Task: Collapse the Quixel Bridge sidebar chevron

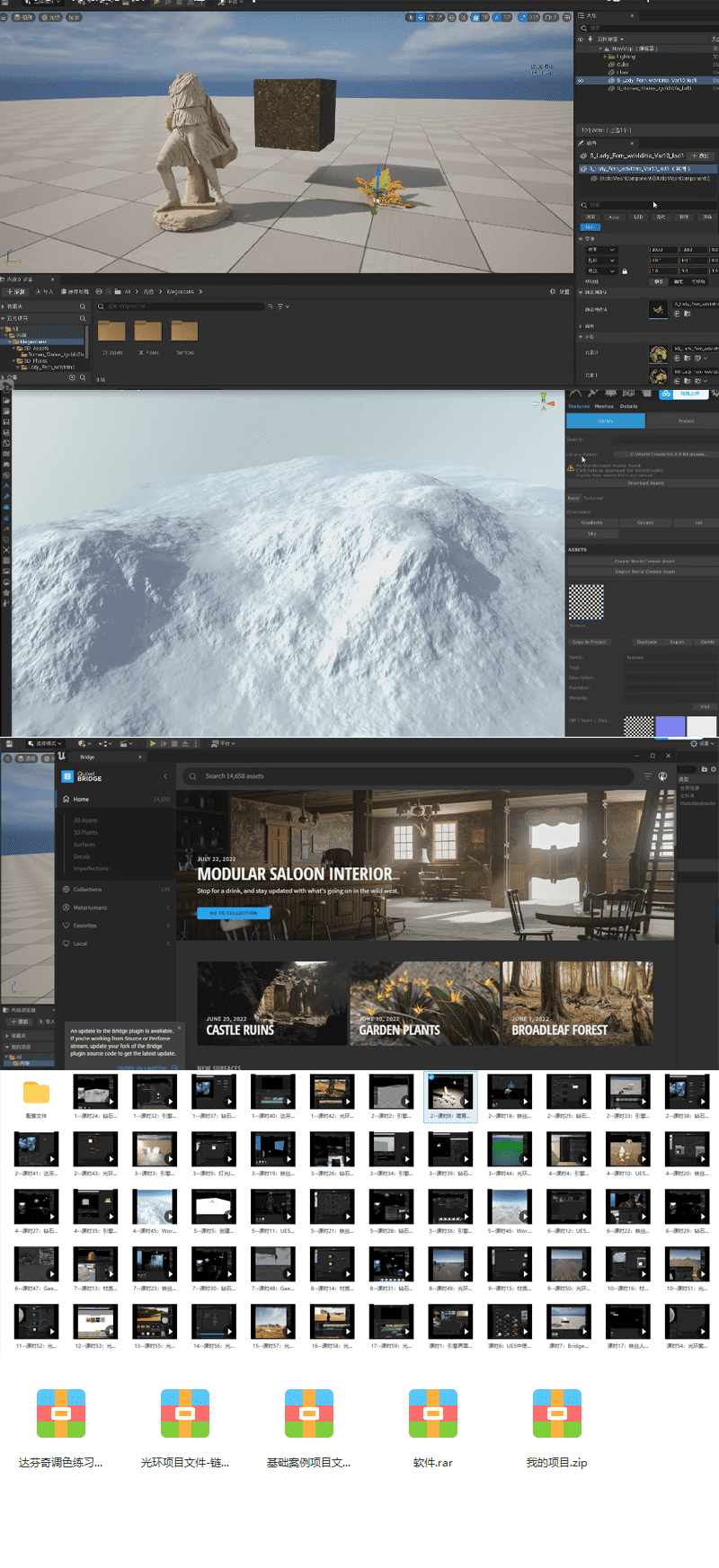Action: click(x=165, y=776)
